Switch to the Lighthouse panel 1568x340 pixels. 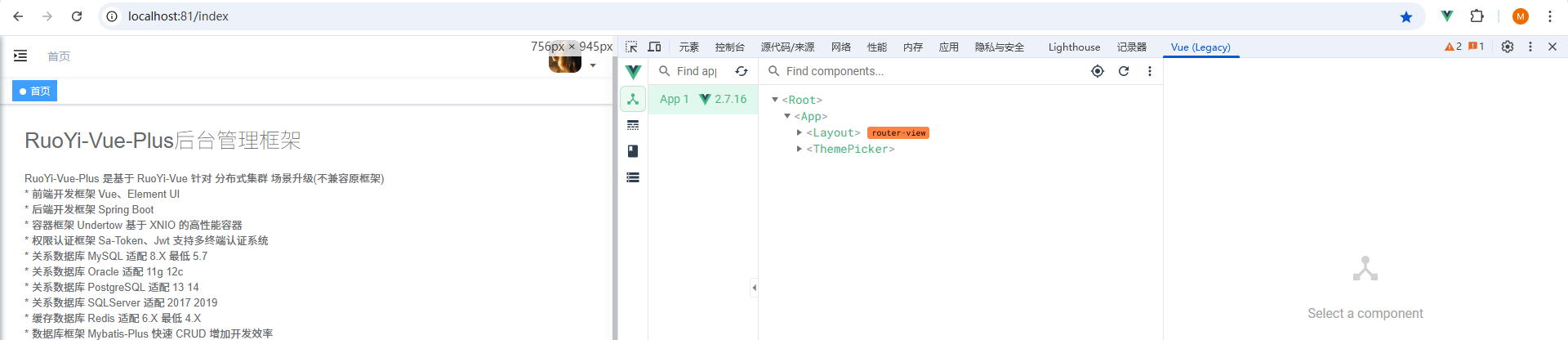click(x=1074, y=47)
